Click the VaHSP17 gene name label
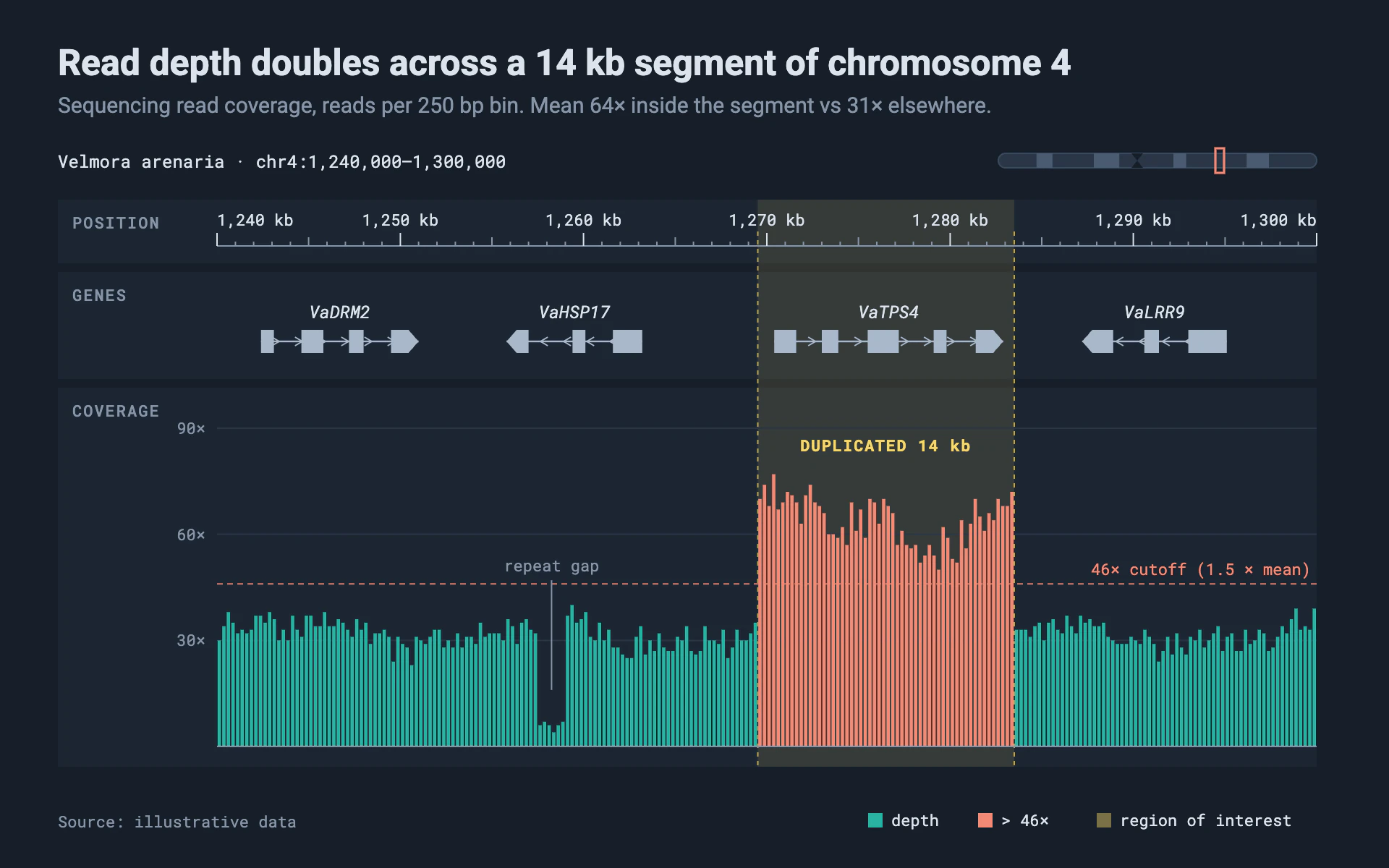 pyautogui.click(x=574, y=312)
